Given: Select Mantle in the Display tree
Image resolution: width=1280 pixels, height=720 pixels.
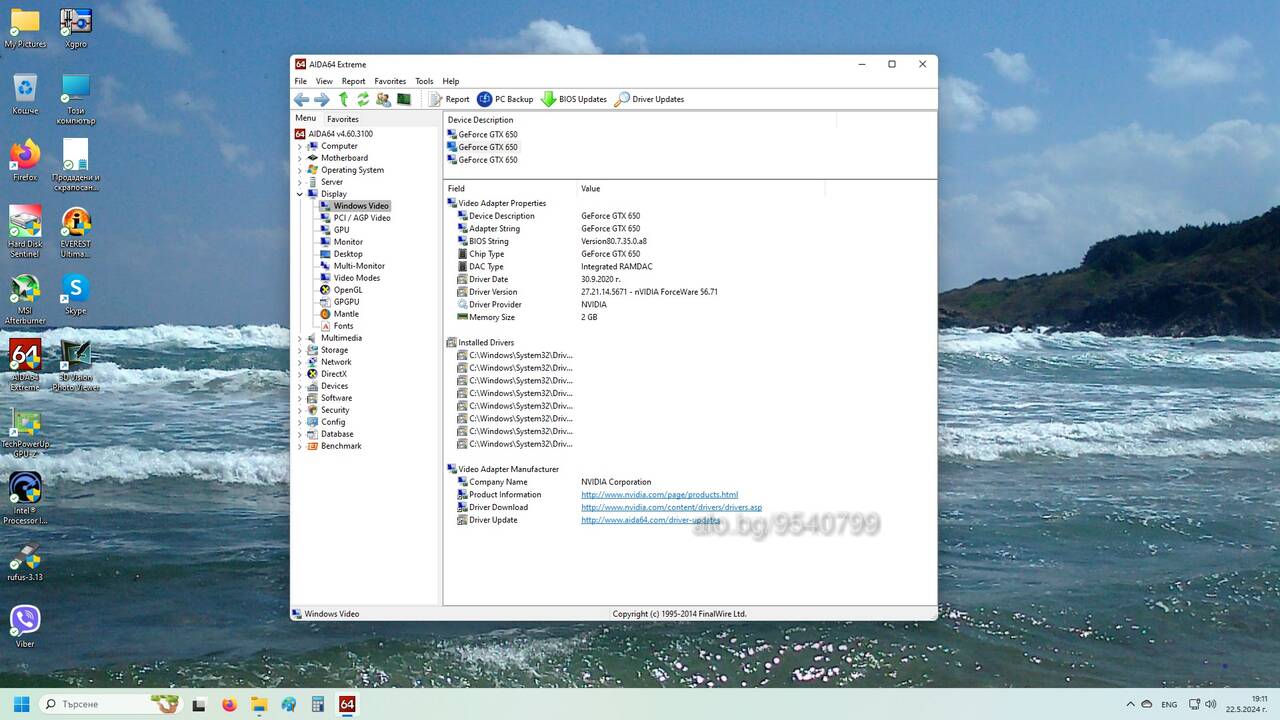Looking at the screenshot, I should pyautogui.click(x=346, y=314).
